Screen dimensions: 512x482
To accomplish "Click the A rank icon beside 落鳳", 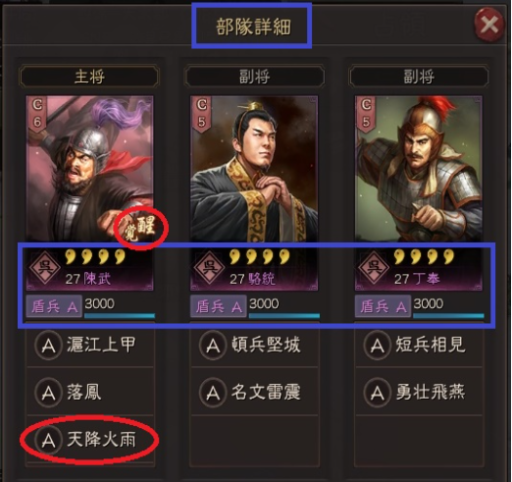I will click(48, 393).
